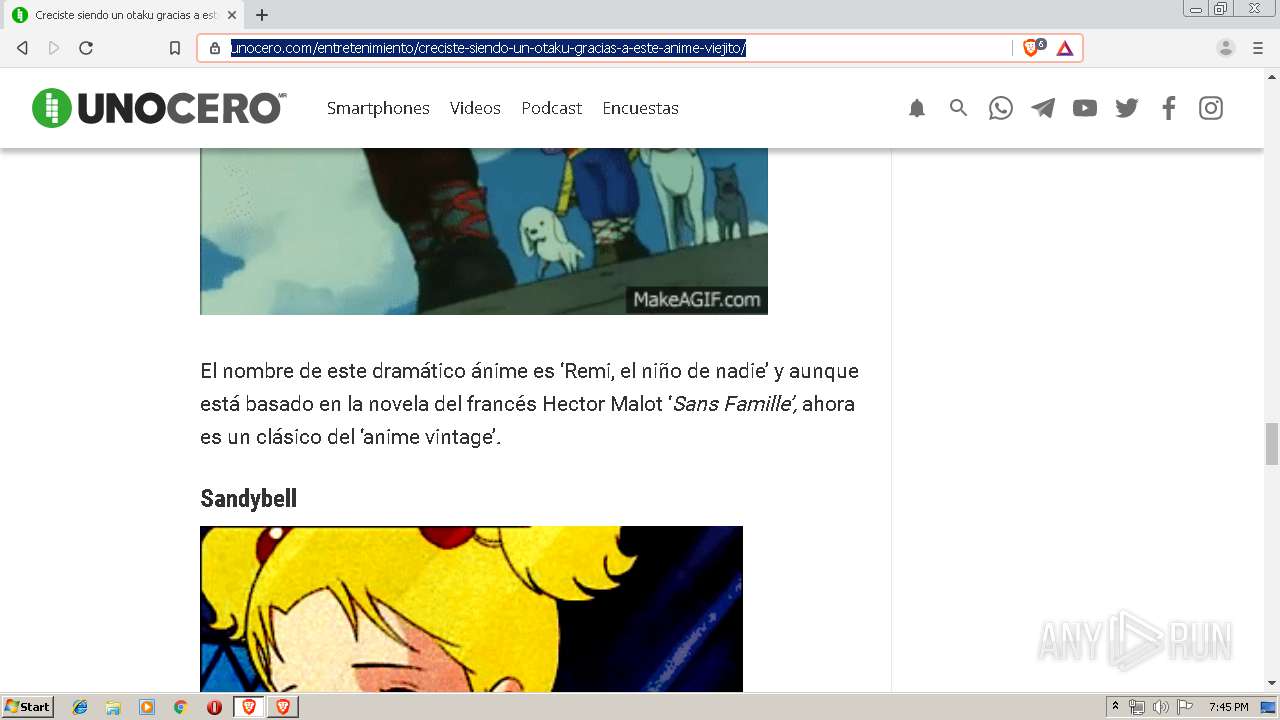Image resolution: width=1280 pixels, height=720 pixels.
Task: Go back with browser back arrow
Action: coord(22,48)
